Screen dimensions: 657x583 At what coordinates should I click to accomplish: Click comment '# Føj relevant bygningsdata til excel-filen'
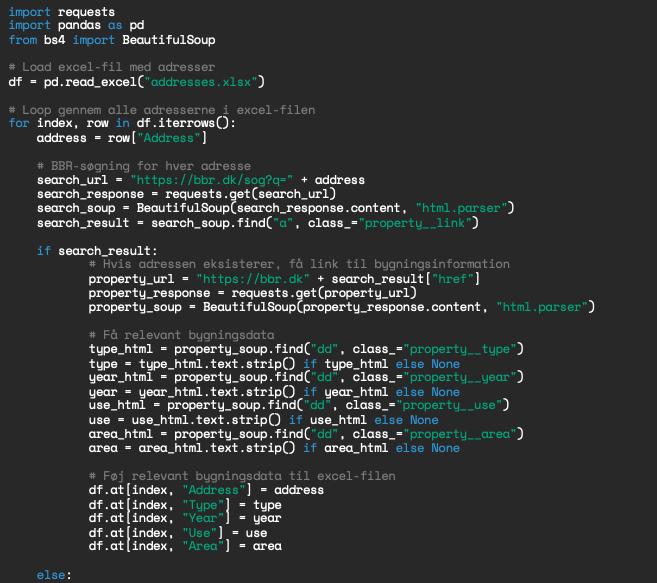pyautogui.click(x=242, y=477)
